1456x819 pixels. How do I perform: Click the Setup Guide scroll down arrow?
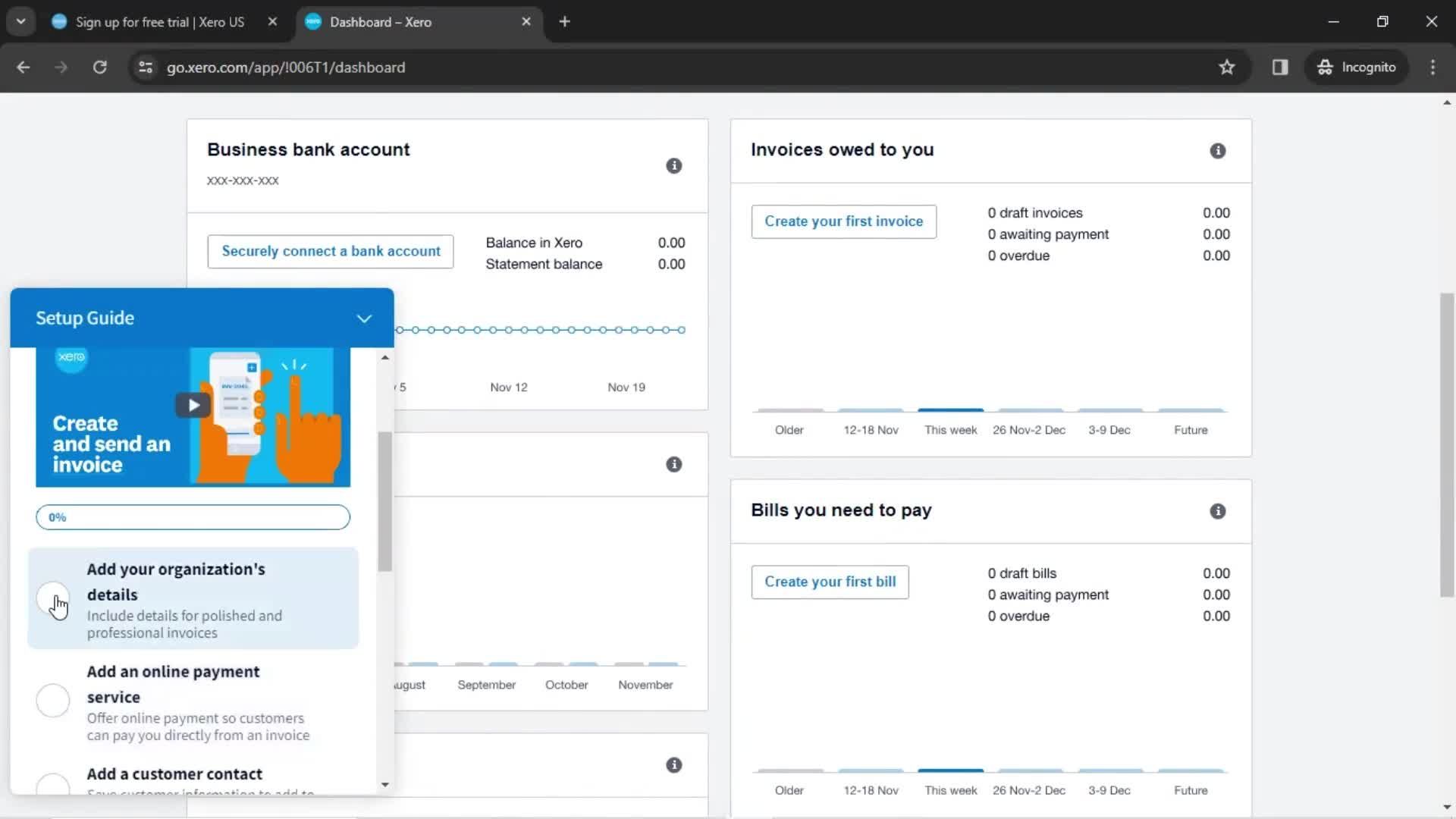point(385,785)
